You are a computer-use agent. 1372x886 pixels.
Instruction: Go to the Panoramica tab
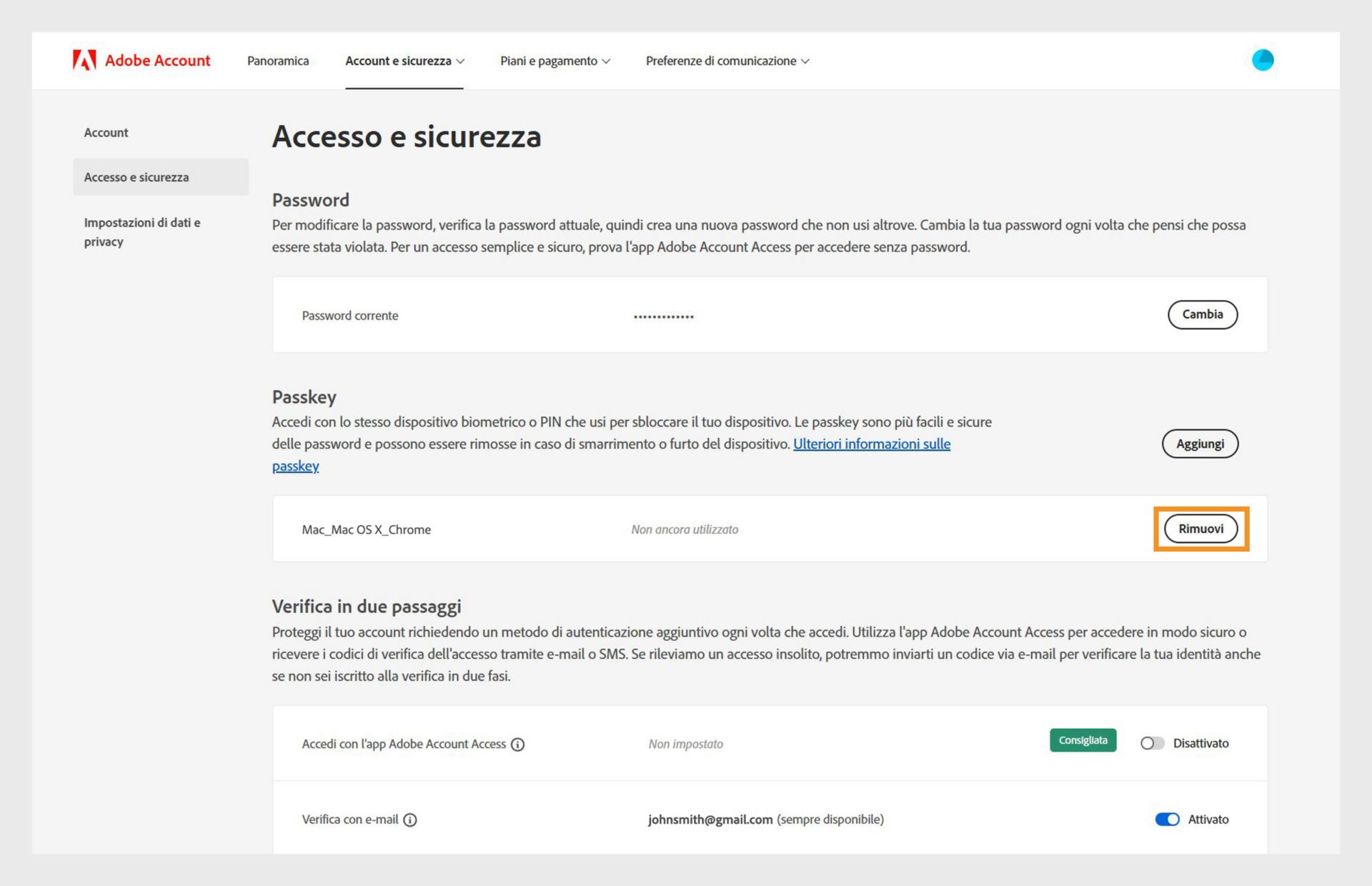pos(278,61)
